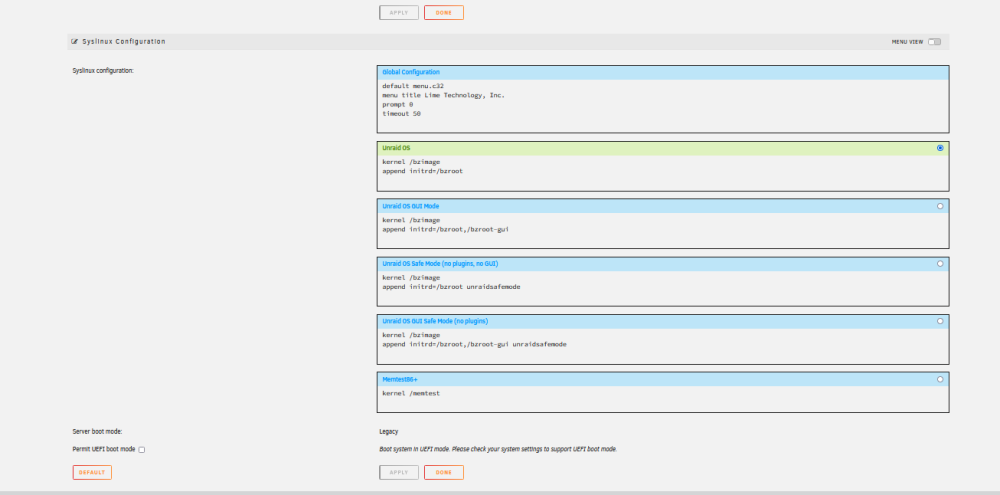The height and width of the screenshot is (495, 1000).
Task: Click the 'timeout 50' line
Action: coord(402,114)
